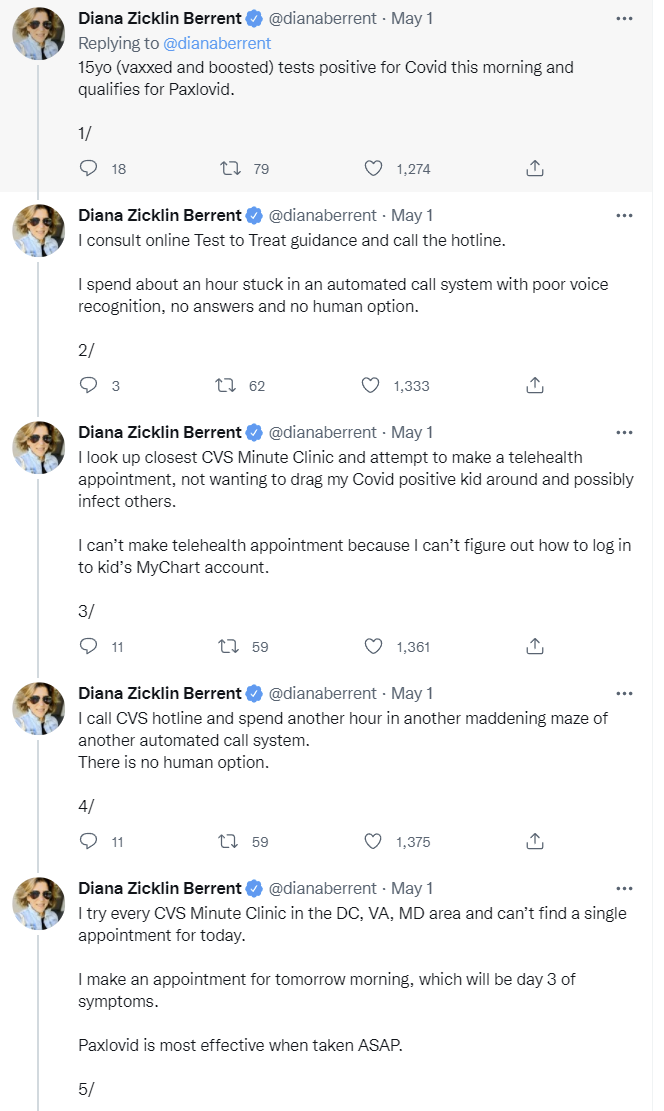Screen dimensions: 664x1111
Task: Reply to the 3/ tweet about MyChart
Action: tap(88, 646)
